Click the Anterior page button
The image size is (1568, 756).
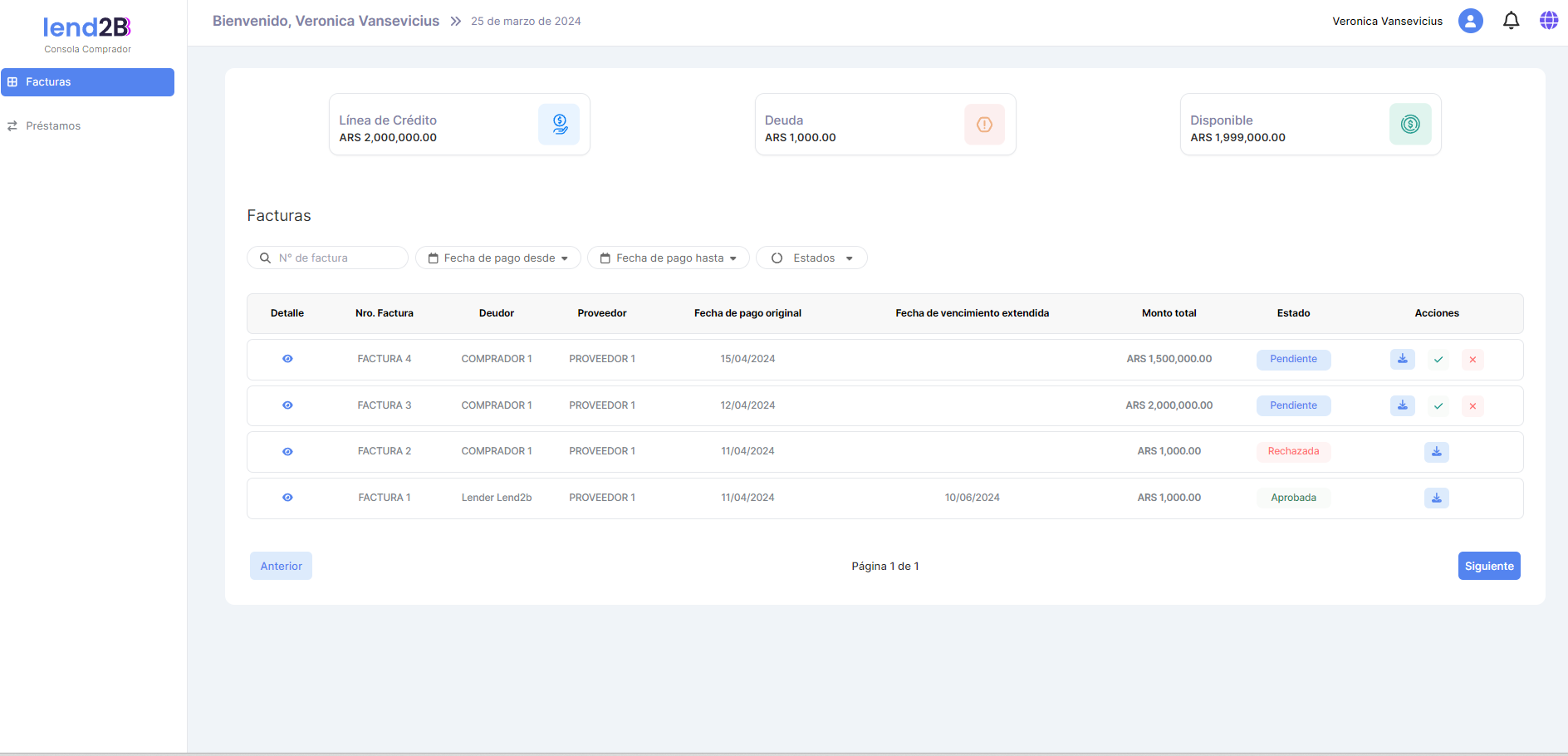281,566
